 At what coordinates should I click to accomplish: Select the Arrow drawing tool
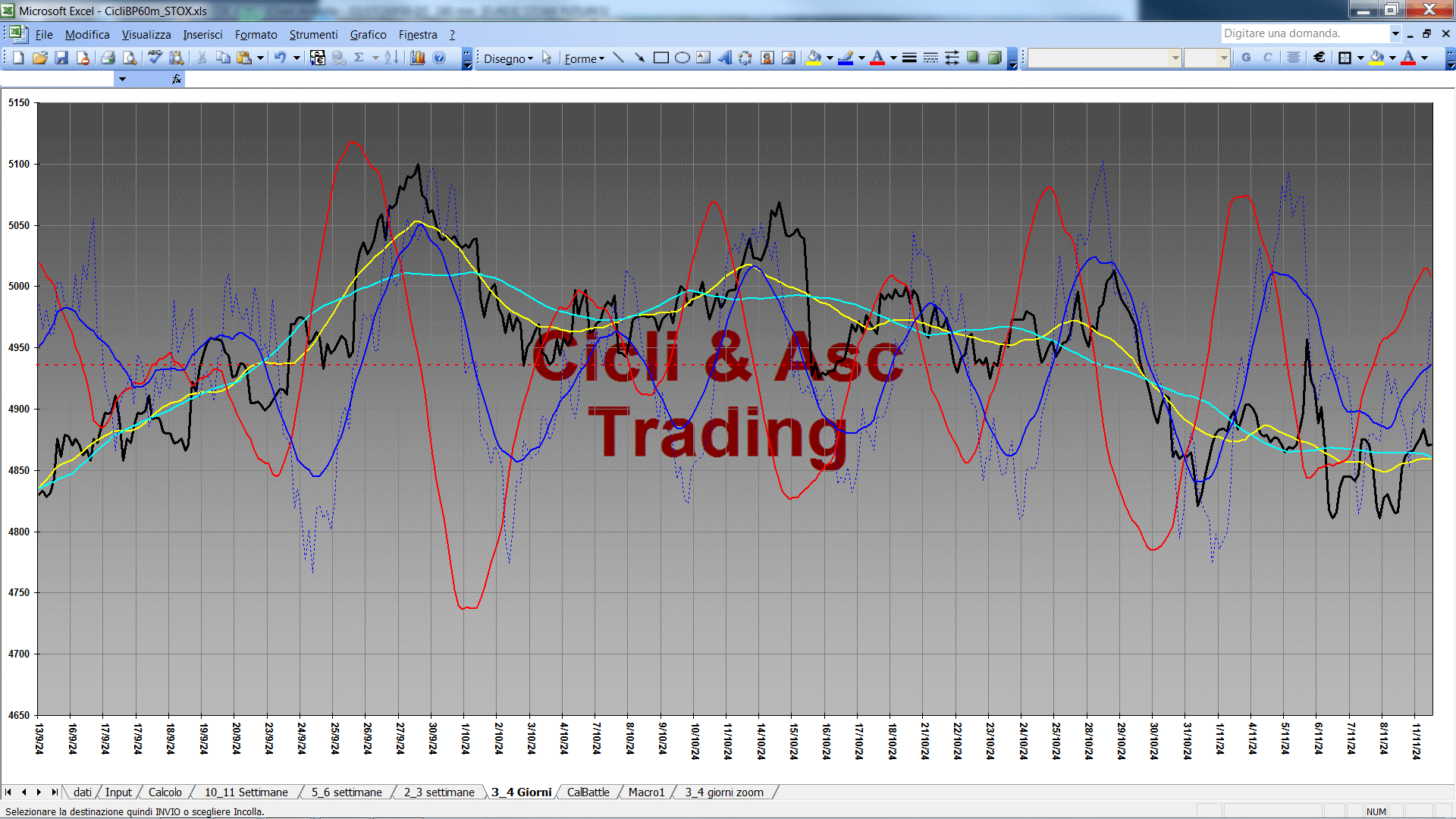639,58
